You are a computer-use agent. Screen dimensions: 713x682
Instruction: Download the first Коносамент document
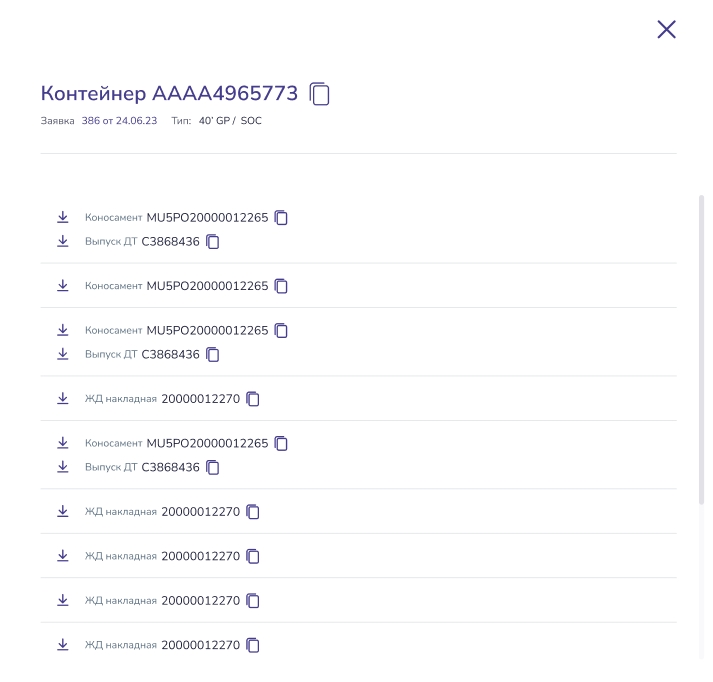pyautogui.click(x=63, y=217)
